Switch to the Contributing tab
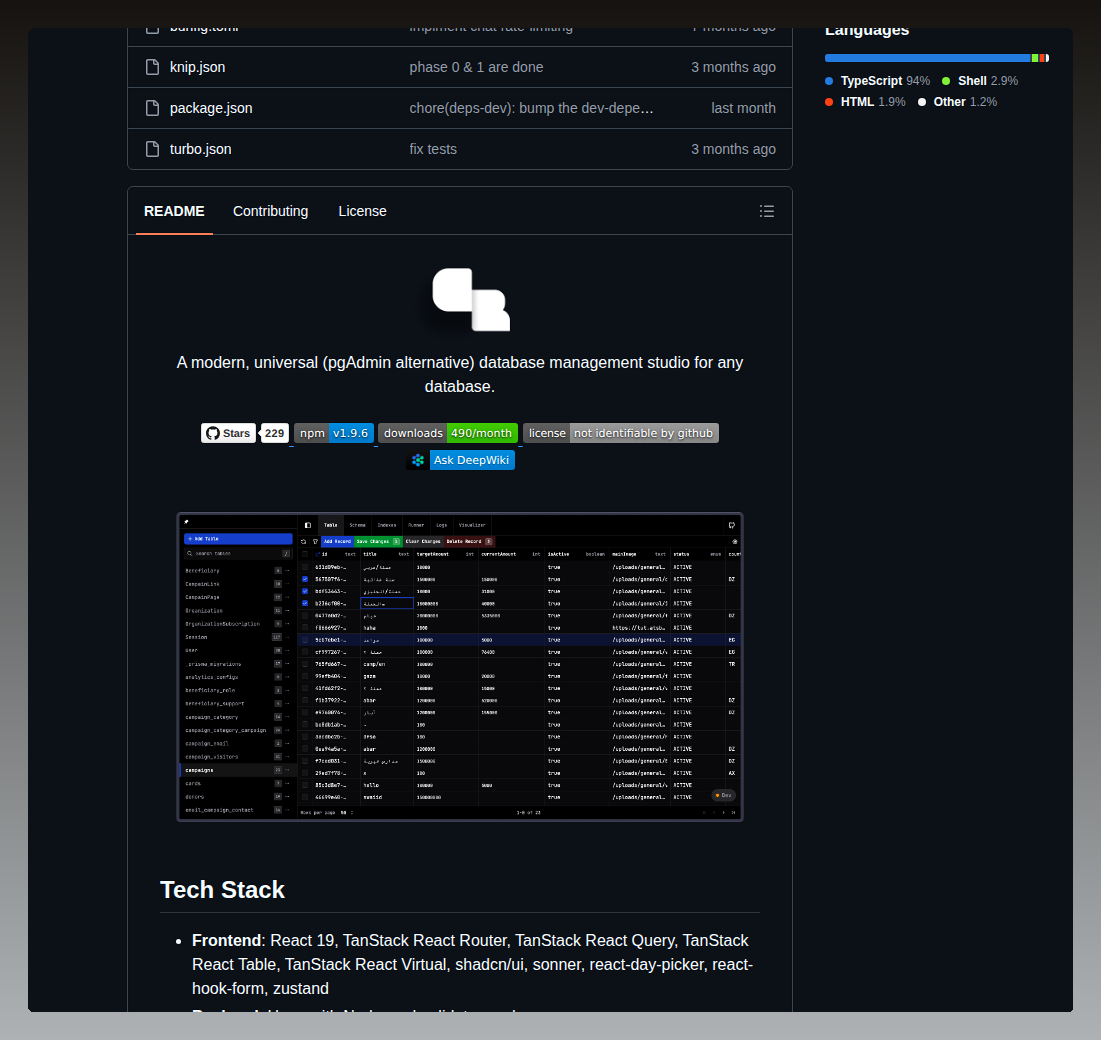The width and height of the screenshot is (1101, 1040). pos(270,211)
